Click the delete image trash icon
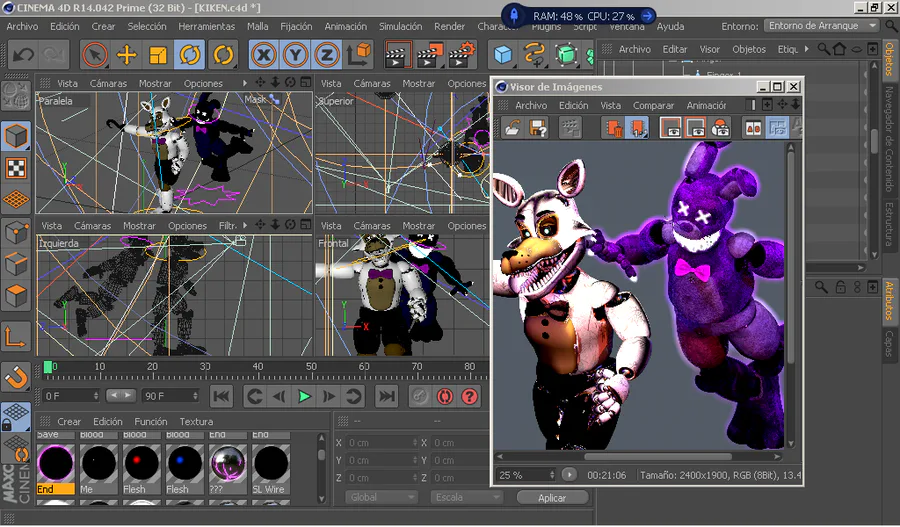This screenshot has height=527, width=900. 613,127
